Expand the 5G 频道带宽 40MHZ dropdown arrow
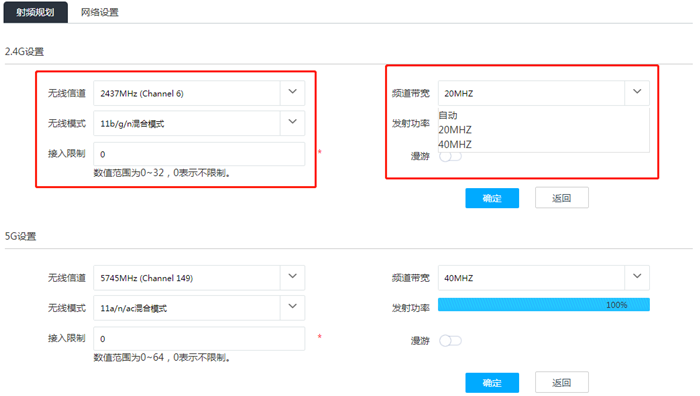 click(x=637, y=277)
